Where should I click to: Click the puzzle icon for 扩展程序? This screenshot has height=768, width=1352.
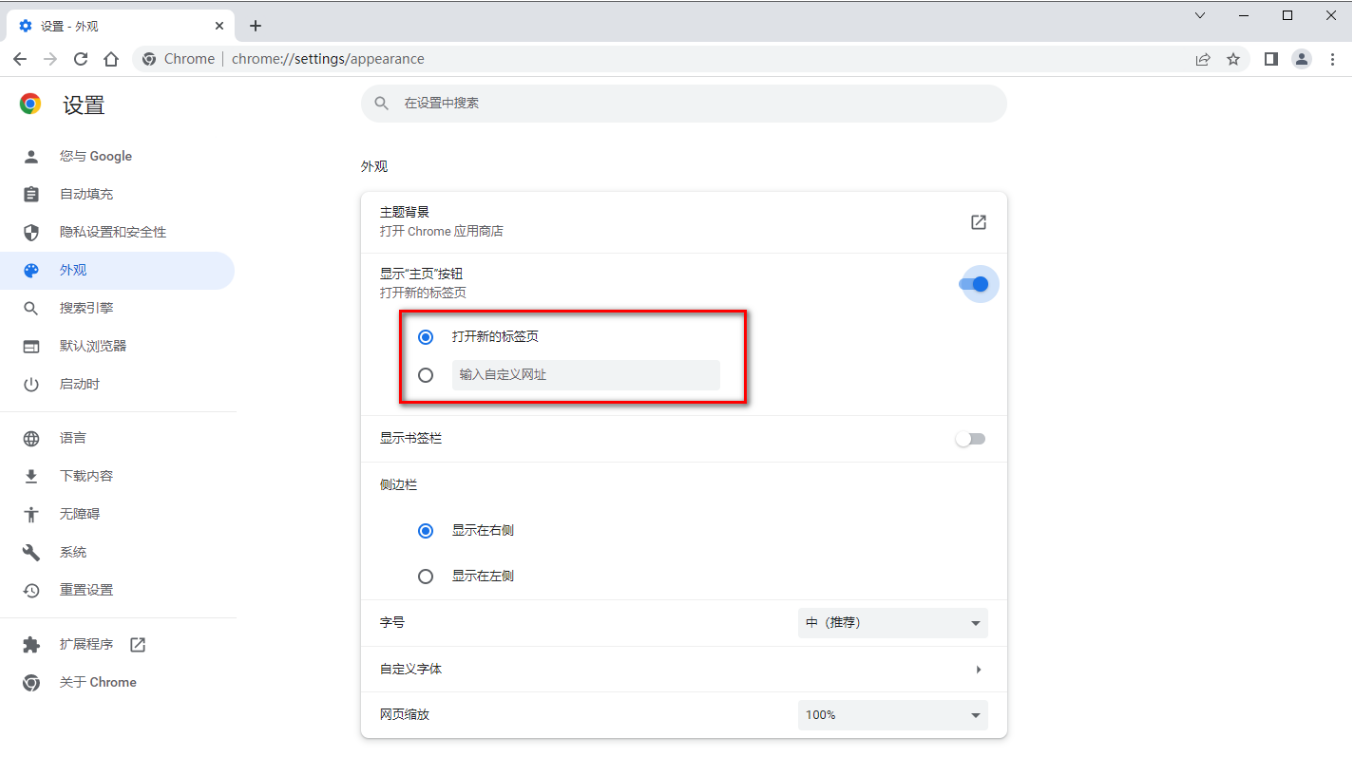click(31, 644)
